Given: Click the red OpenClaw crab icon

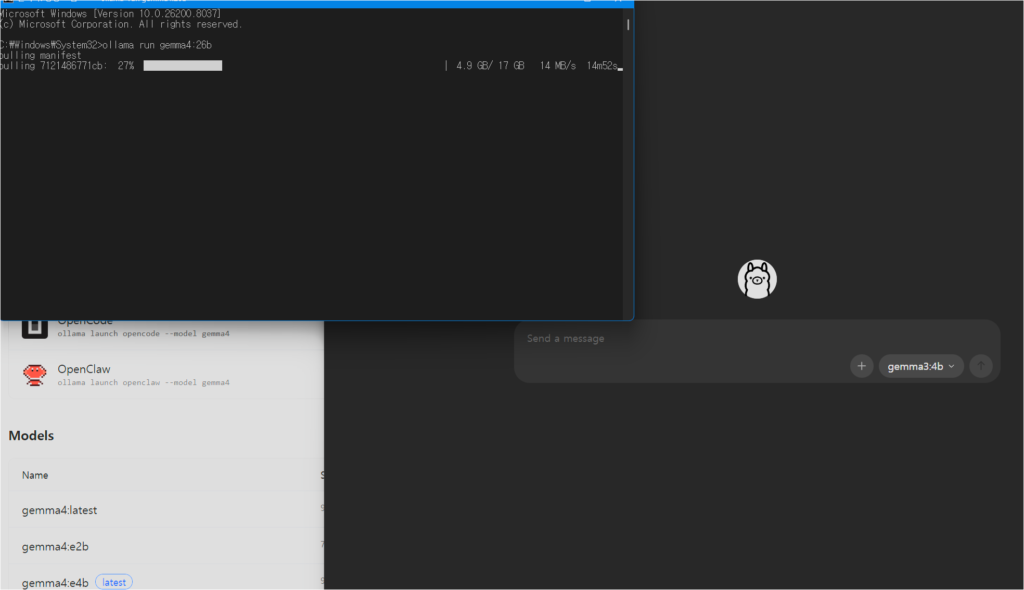Looking at the screenshot, I should 35,375.
